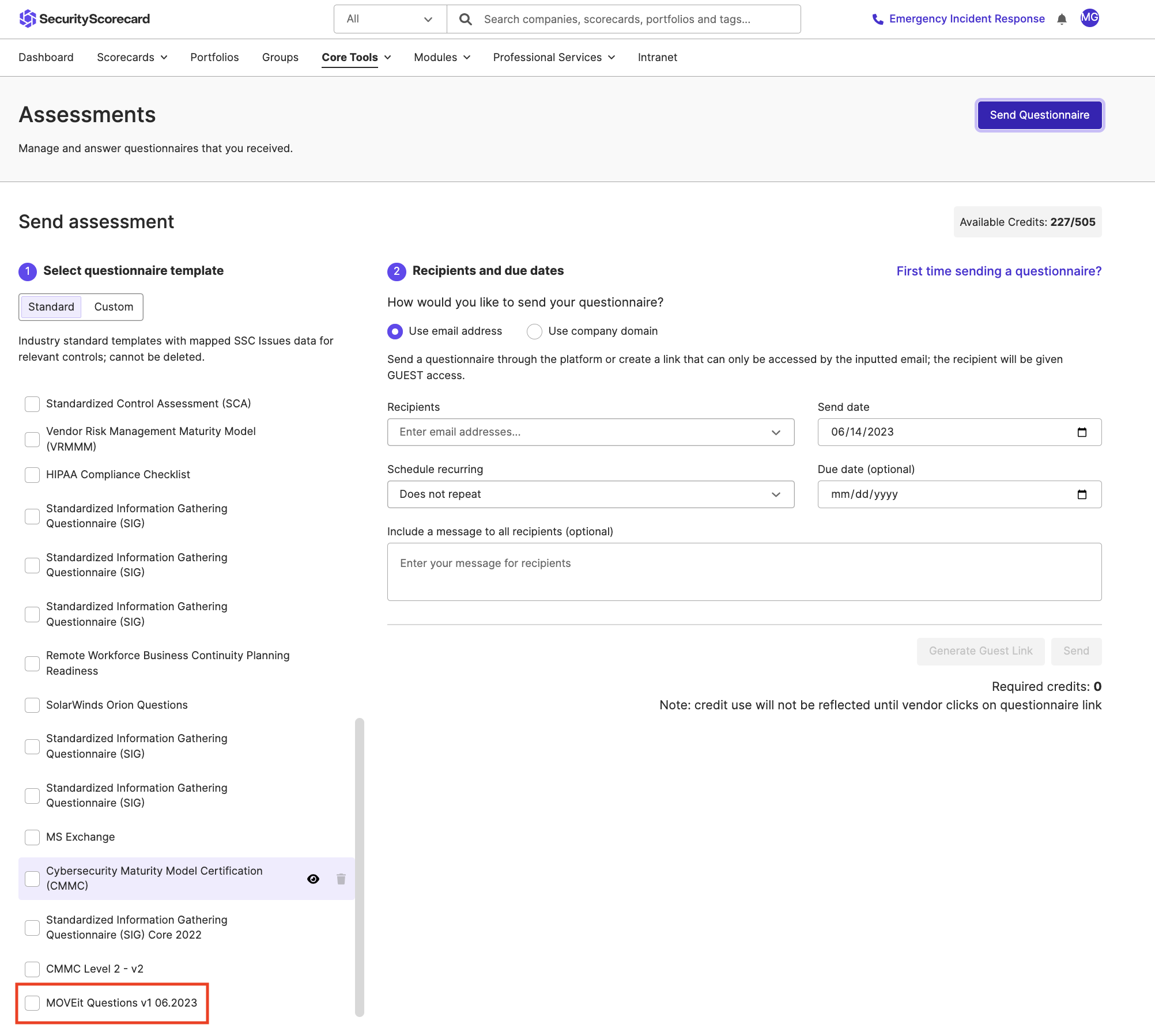
Task: Click Emergency Incident Response link
Action: (x=967, y=19)
